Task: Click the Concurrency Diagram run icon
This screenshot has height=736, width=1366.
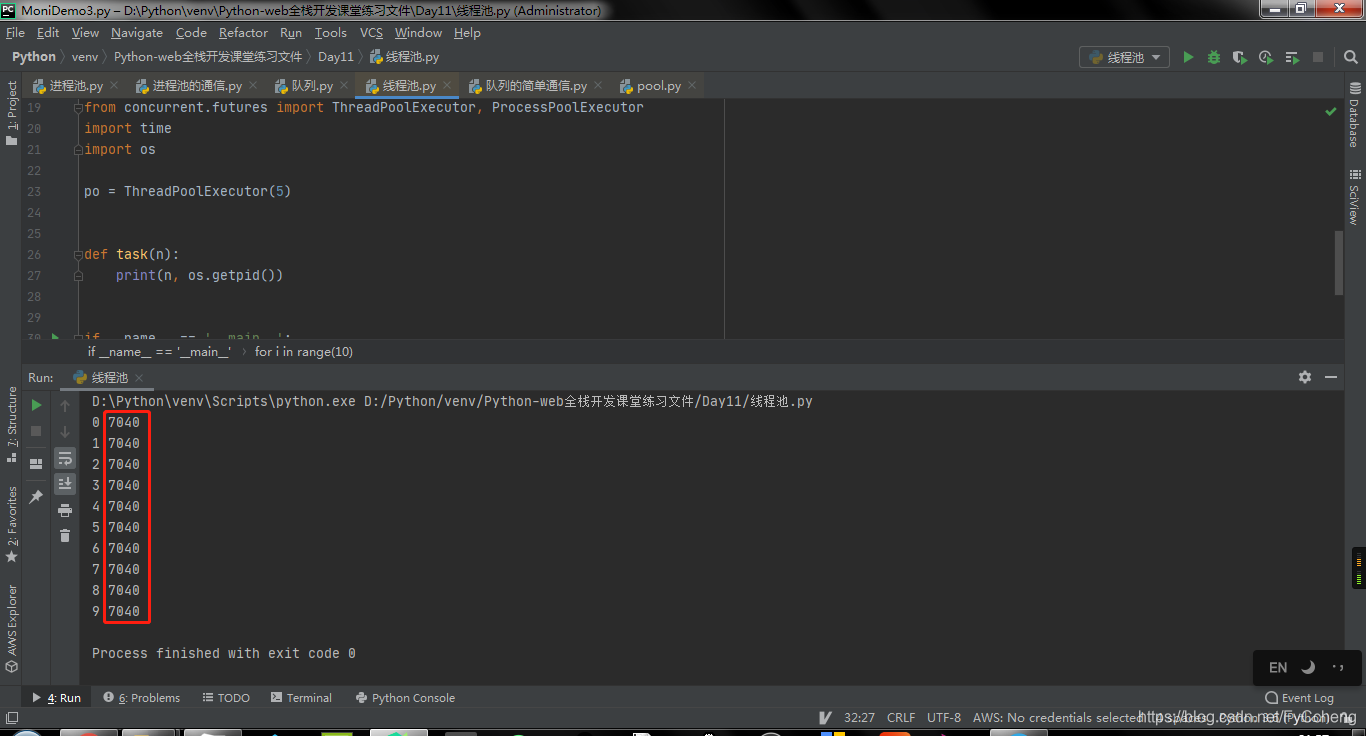Action: tap(1292, 57)
